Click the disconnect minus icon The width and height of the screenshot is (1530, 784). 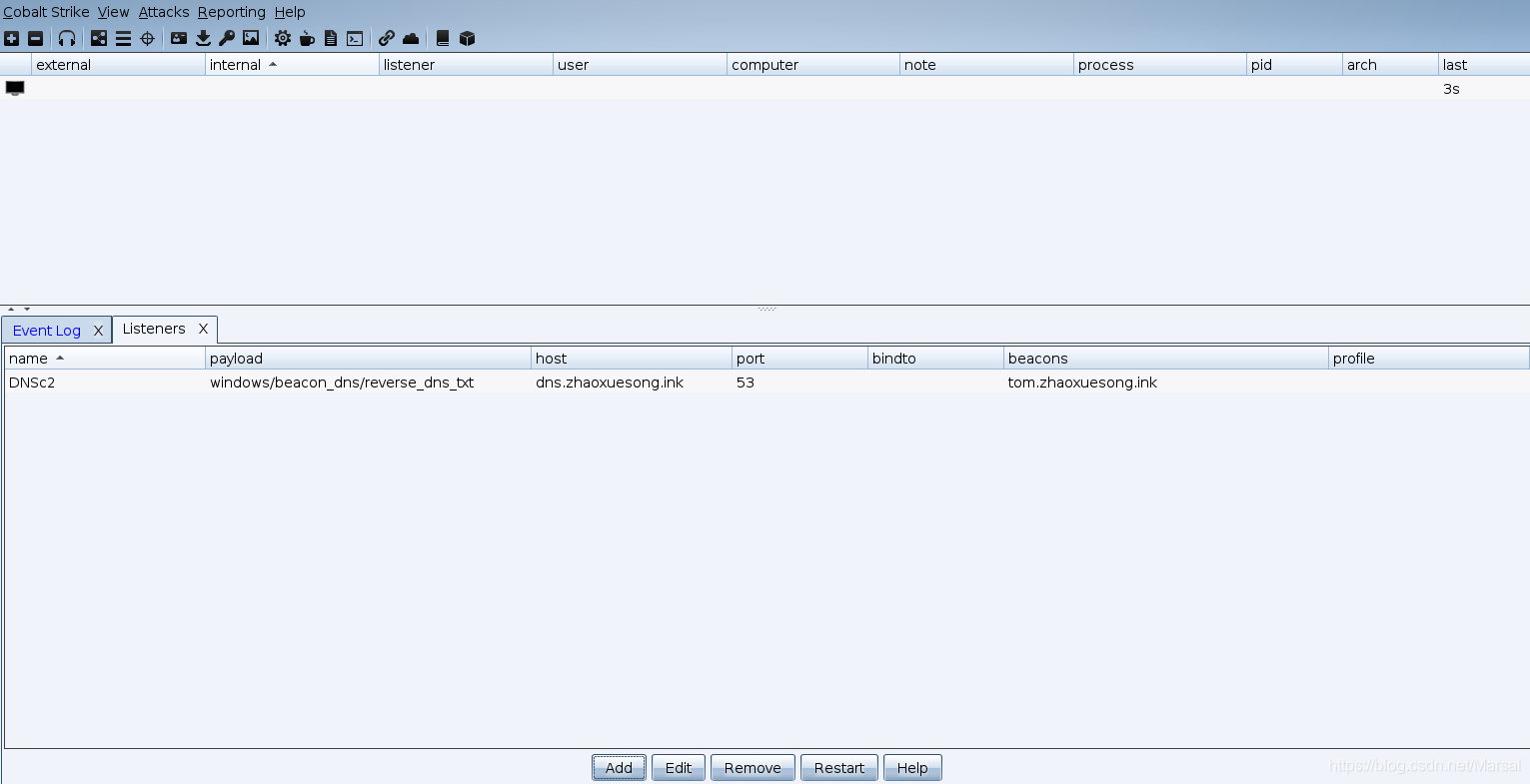click(x=35, y=38)
